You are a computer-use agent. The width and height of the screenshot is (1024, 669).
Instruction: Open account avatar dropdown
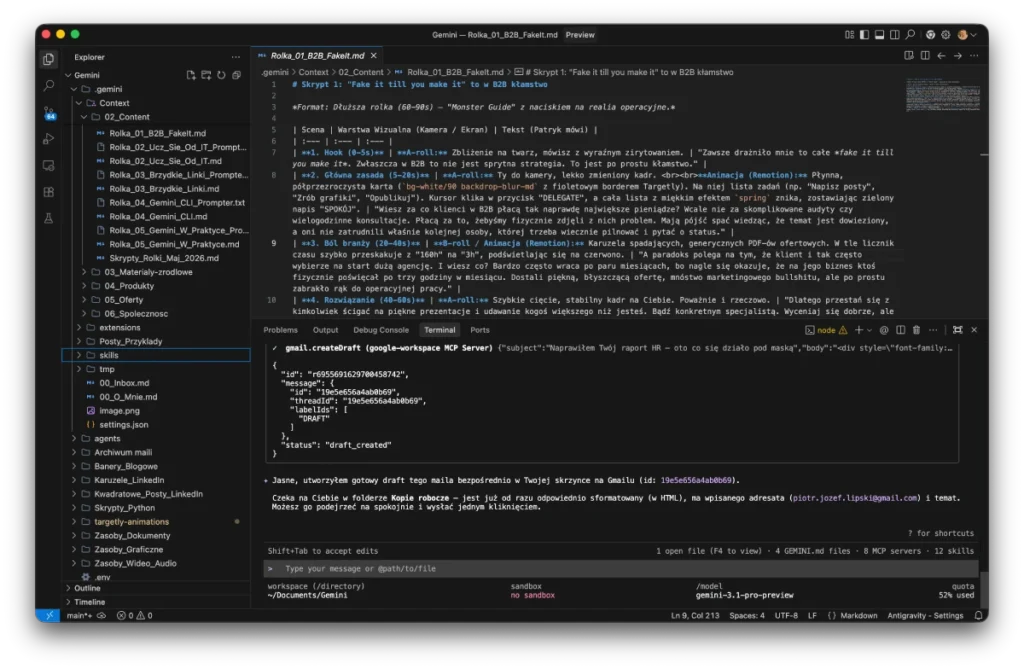pyautogui.click(x=967, y=35)
